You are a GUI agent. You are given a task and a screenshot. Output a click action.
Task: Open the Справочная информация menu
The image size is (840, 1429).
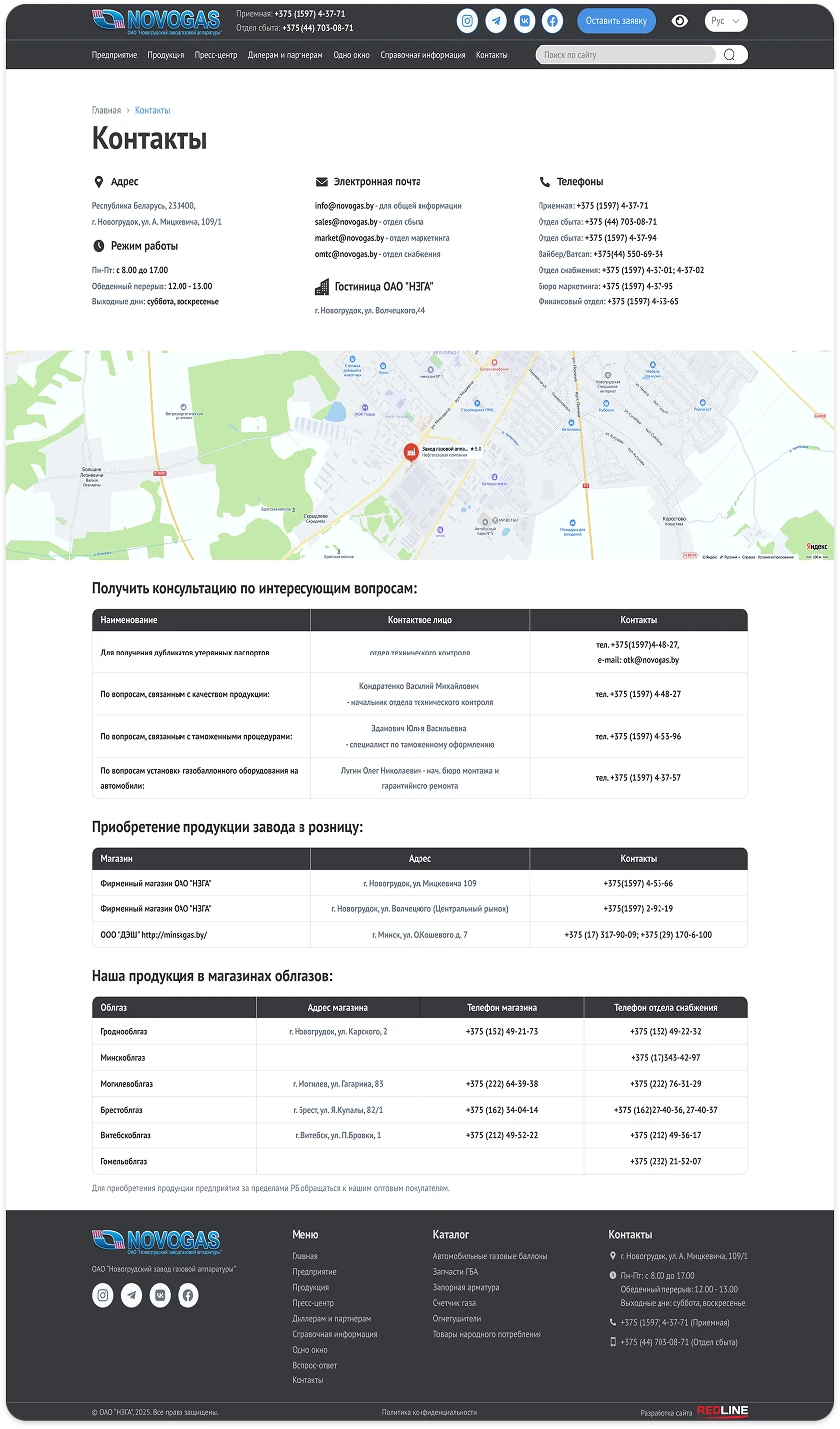[422, 55]
